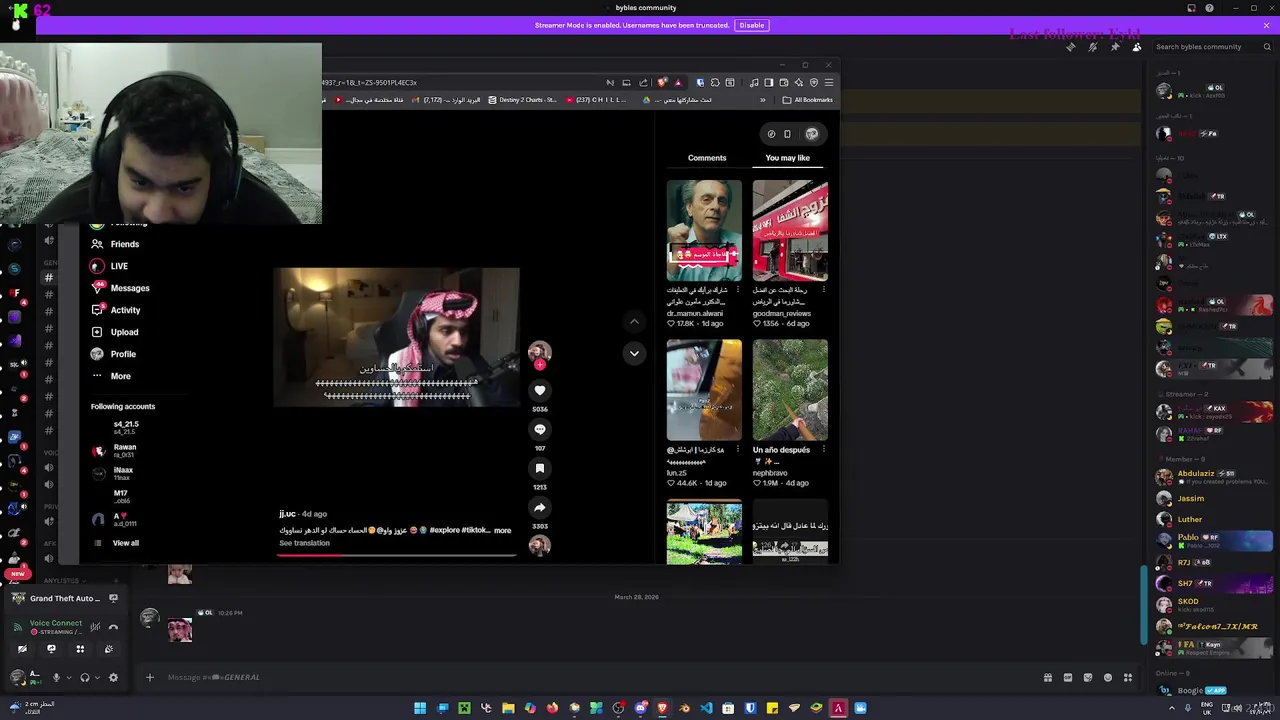Start an activity in voice panel
The image size is (1280, 720).
pos(80,649)
